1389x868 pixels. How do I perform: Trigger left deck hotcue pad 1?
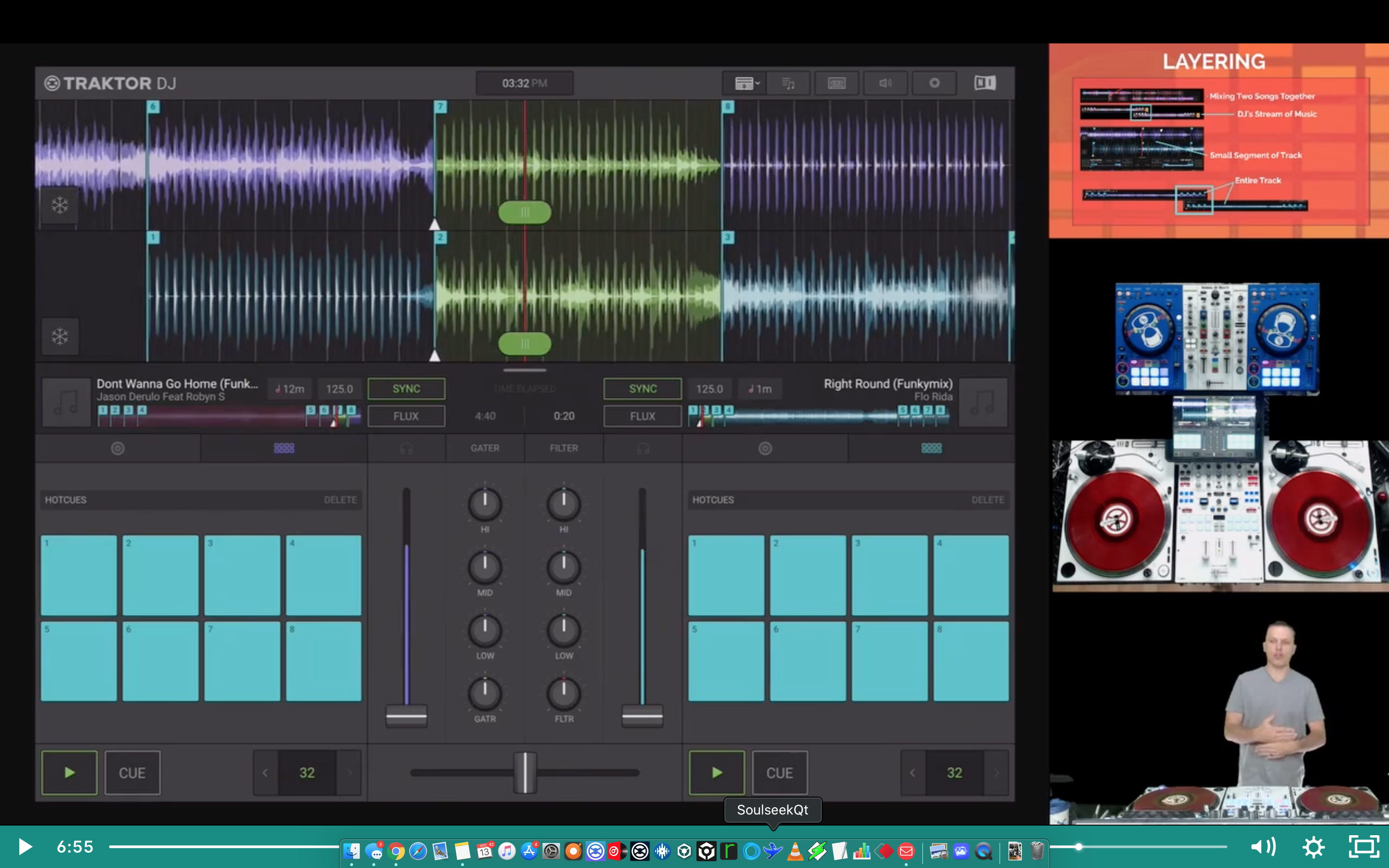tap(79, 575)
